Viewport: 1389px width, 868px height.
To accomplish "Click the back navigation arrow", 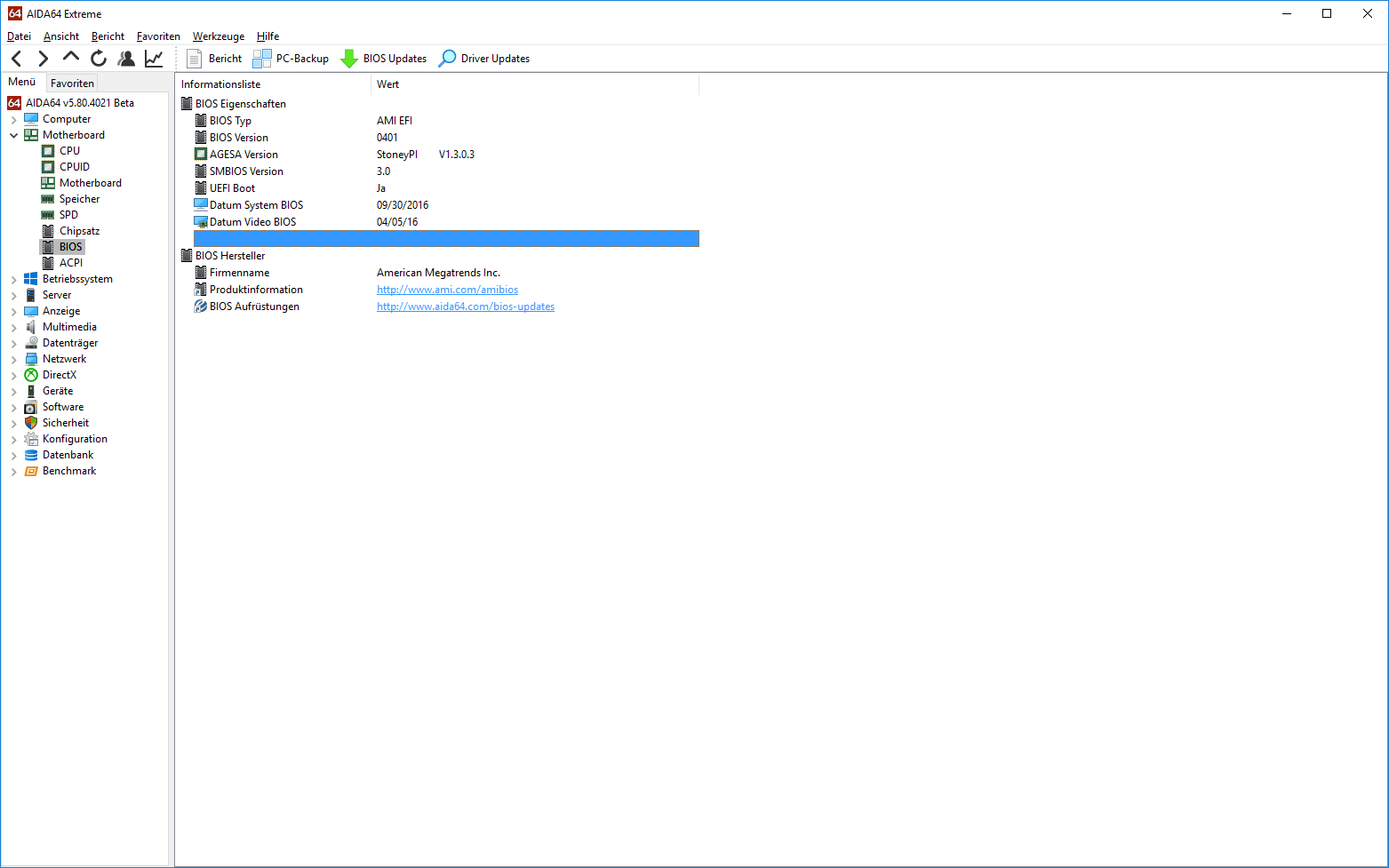I will tap(17, 59).
